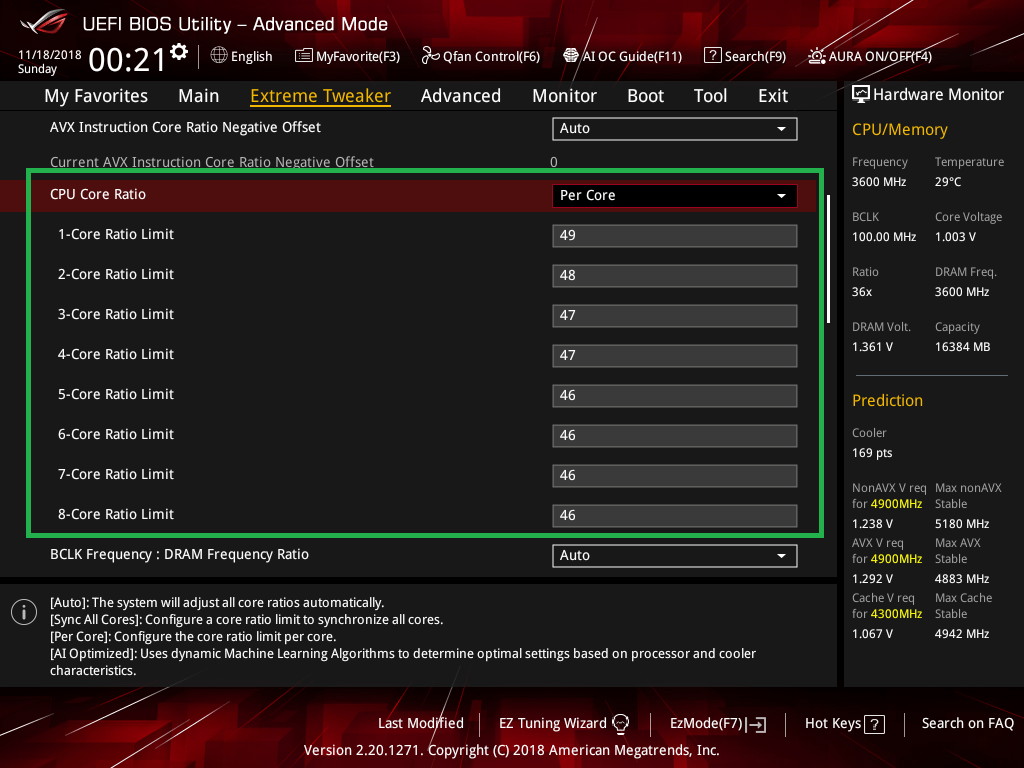Screen dimensions: 1024x768
Task: Open the Monitor tab
Action: [x=564, y=96]
